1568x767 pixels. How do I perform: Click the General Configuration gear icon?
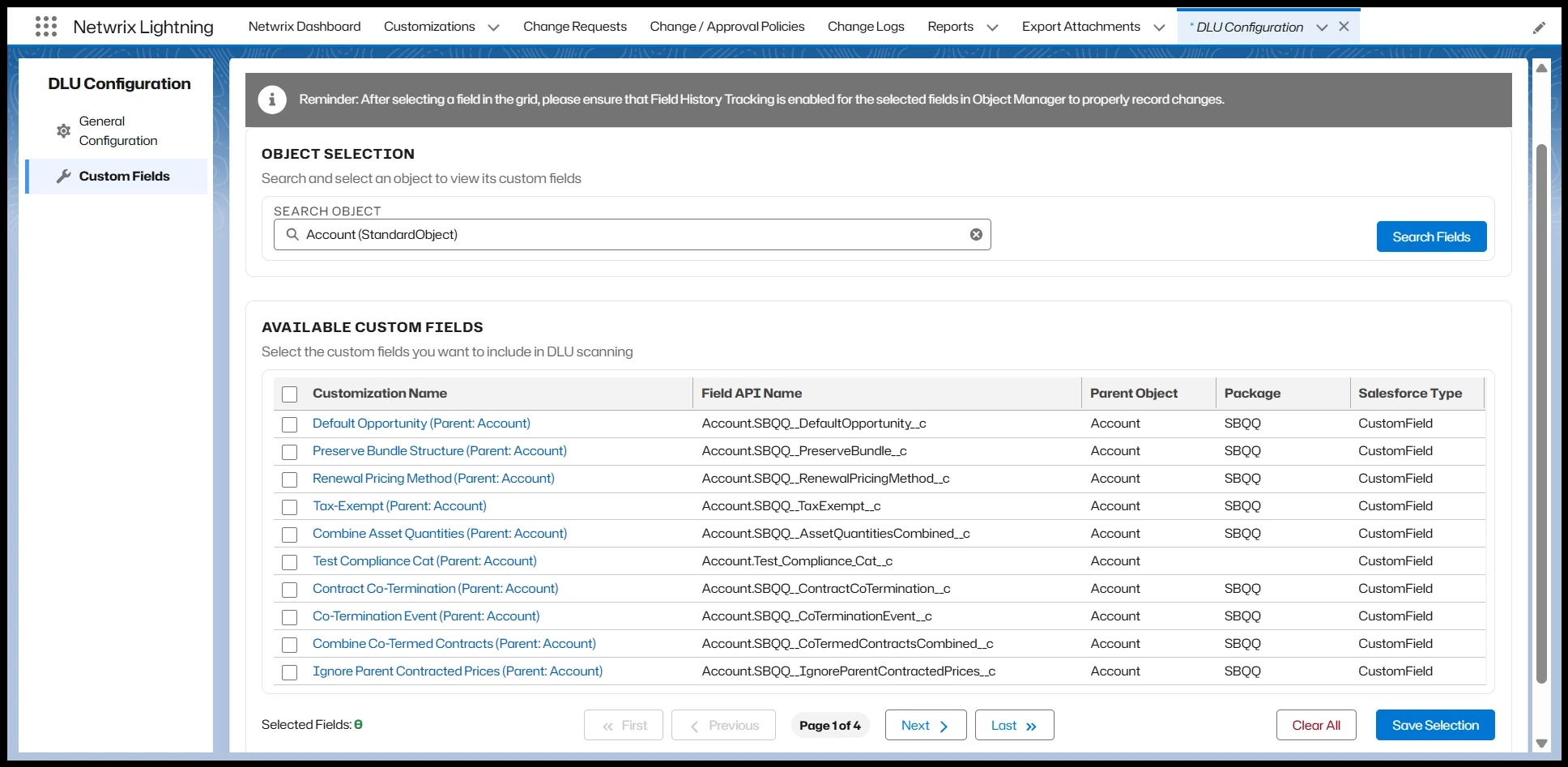(x=63, y=130)
